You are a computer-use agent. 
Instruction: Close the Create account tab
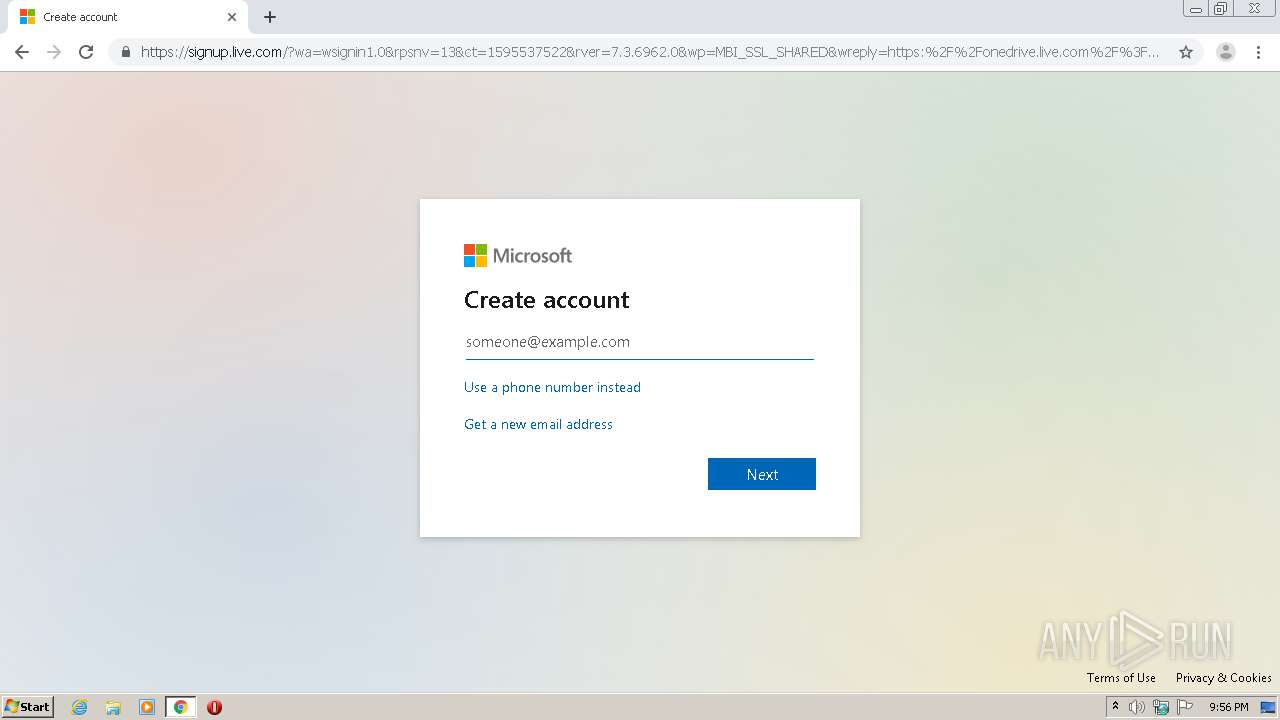(x=232, y=17)
